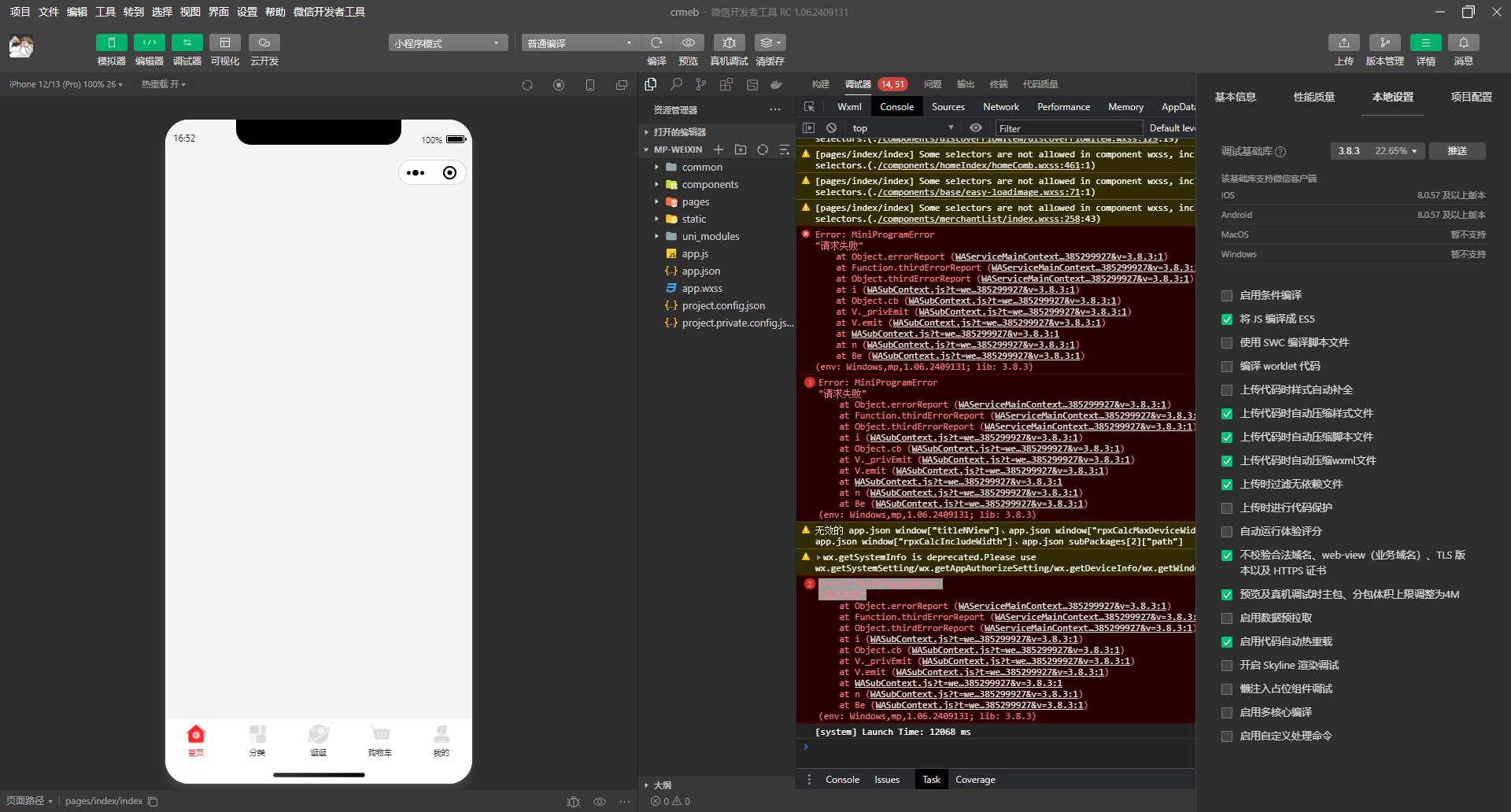
Task: Refresh the MP-WEIXIN file explorer
Action: [x=763, y=149]
